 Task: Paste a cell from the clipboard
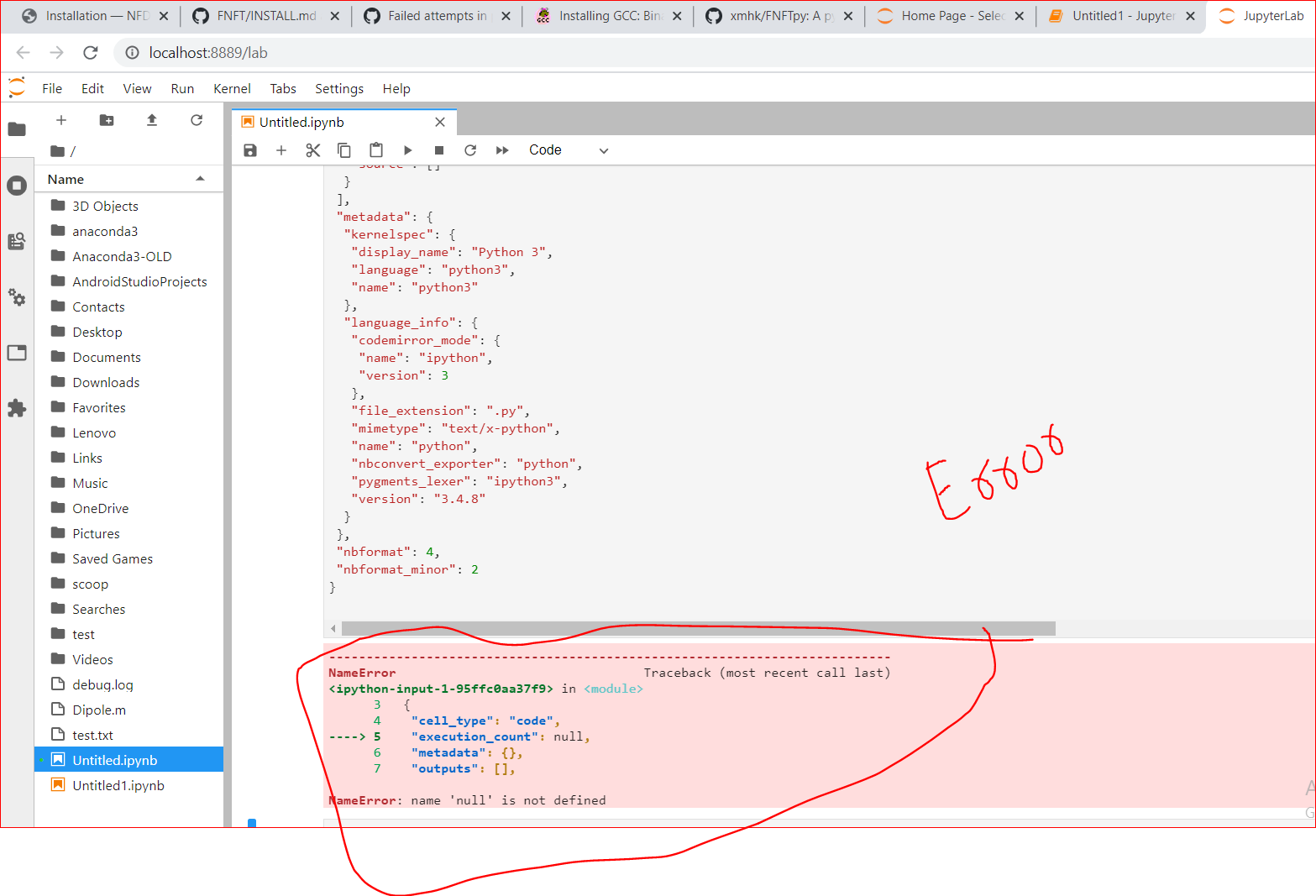click(x=375, y=149)
